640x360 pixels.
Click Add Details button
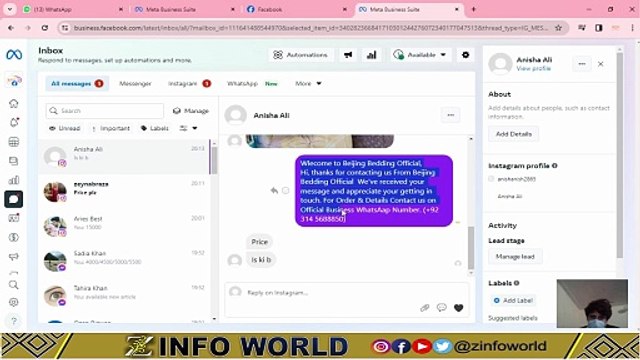pos(513,134)
